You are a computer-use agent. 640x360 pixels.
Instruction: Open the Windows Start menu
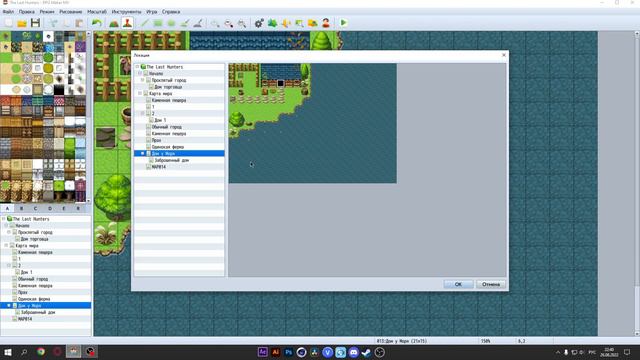(x=7, y=352)
